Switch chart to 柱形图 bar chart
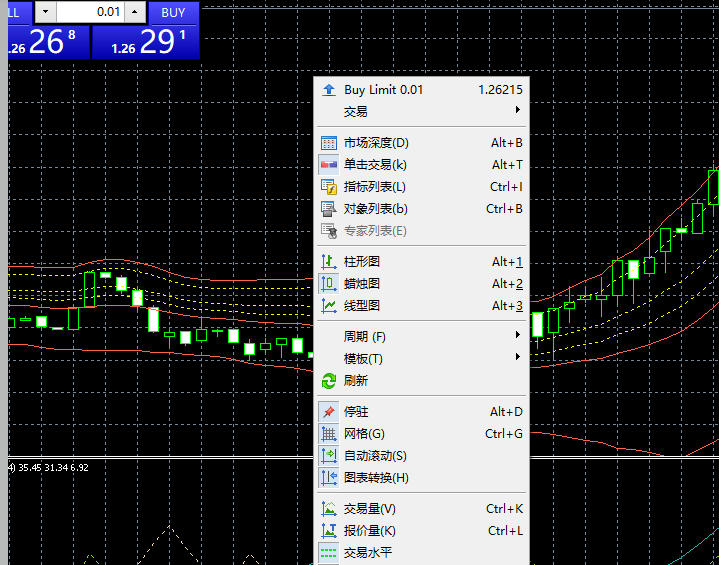This screenshot has width=719, height=565. pos(362,261)
